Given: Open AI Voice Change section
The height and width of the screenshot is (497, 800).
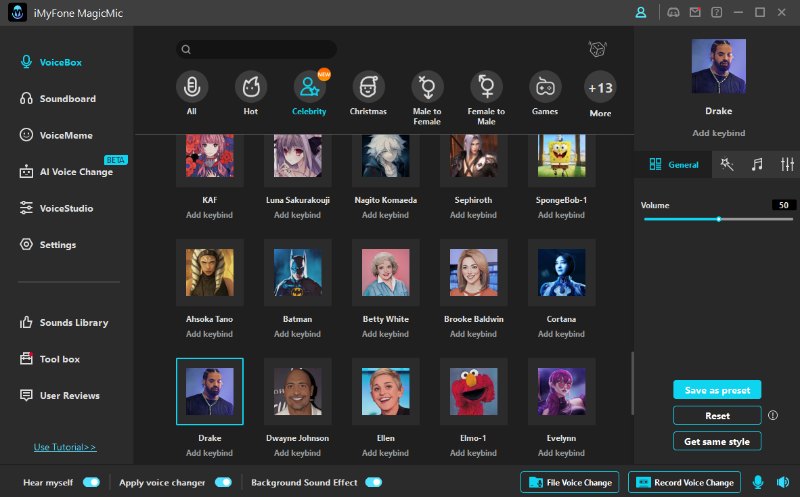Looking at the screenshot, I should [x=66, y=172].
